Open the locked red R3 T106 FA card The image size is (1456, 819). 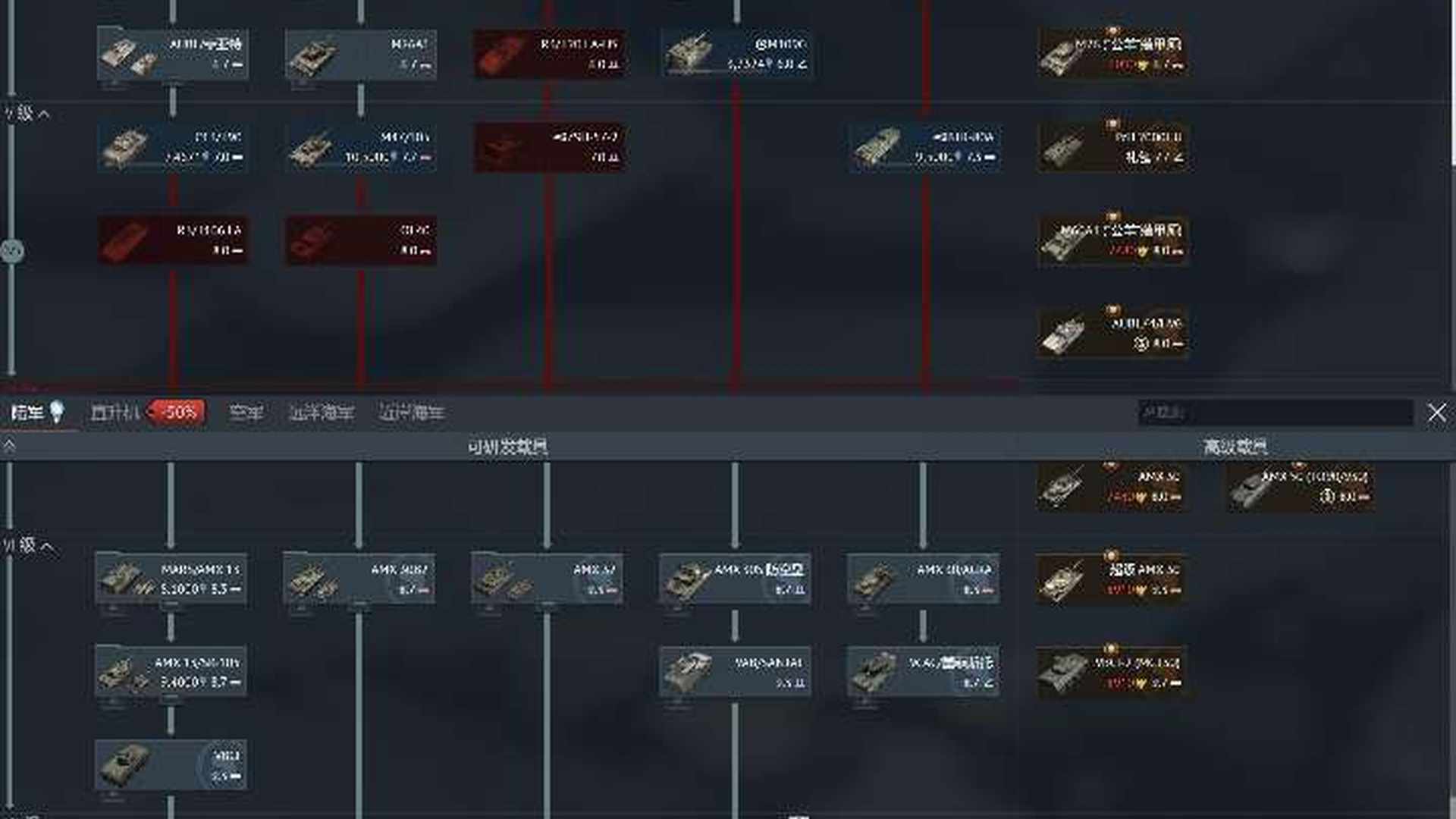point(172,240)
